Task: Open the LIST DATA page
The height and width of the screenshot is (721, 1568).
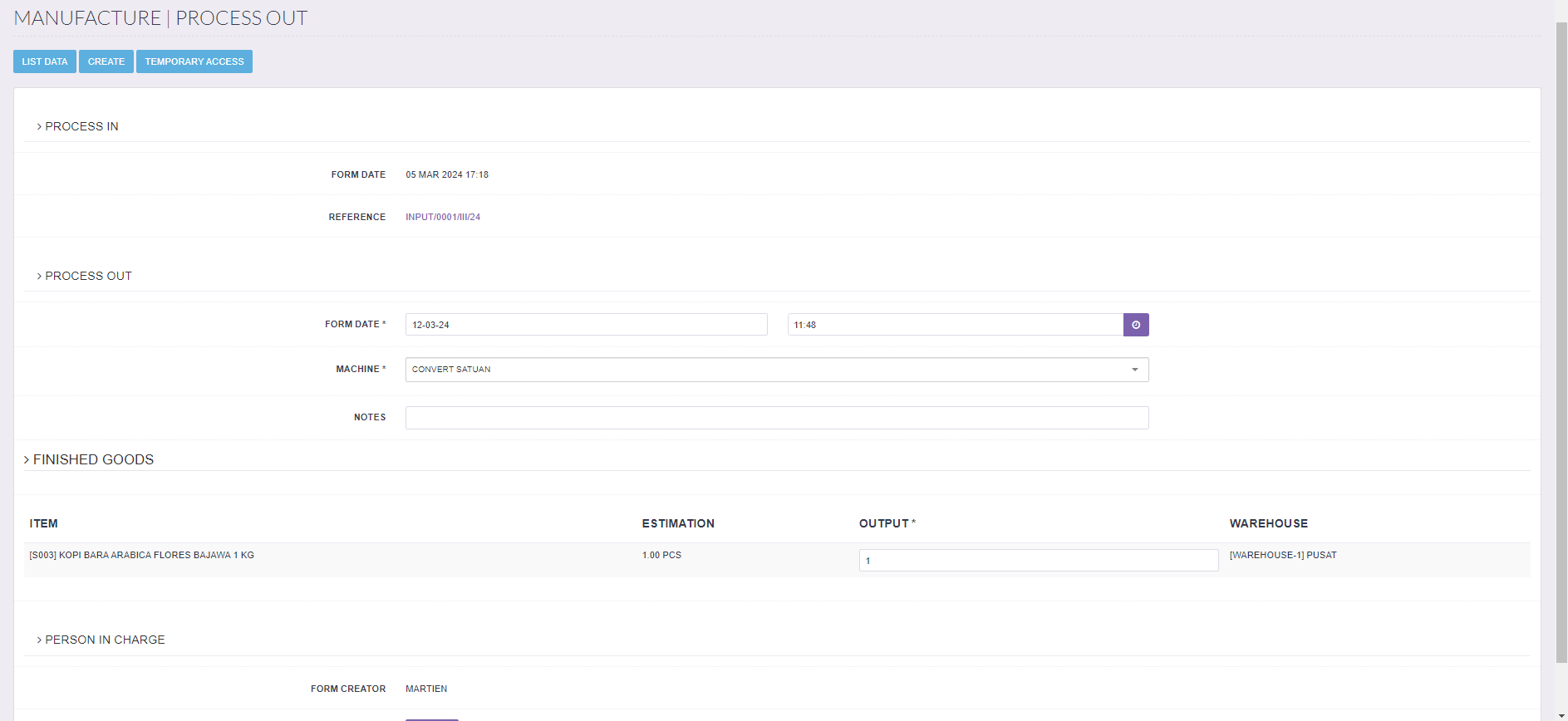Action: coord(45,61)
